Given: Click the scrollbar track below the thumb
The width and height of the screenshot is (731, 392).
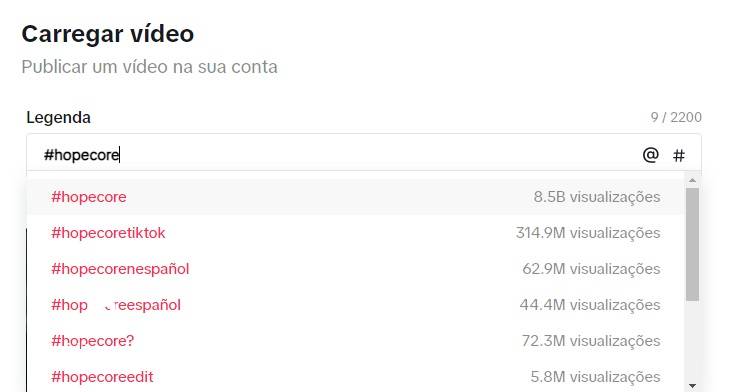Looking at the screenshot, I should (692, 340).
